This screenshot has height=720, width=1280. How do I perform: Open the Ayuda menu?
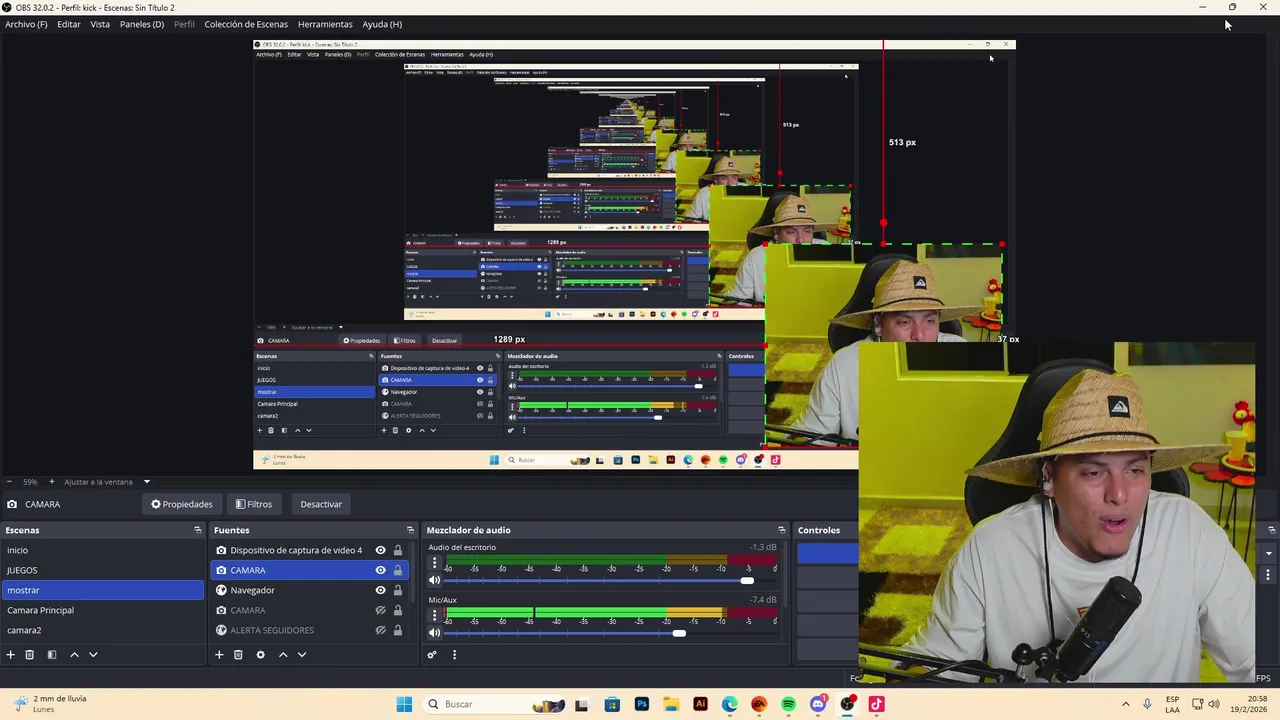pyautogui.click(x=382, y=24)
